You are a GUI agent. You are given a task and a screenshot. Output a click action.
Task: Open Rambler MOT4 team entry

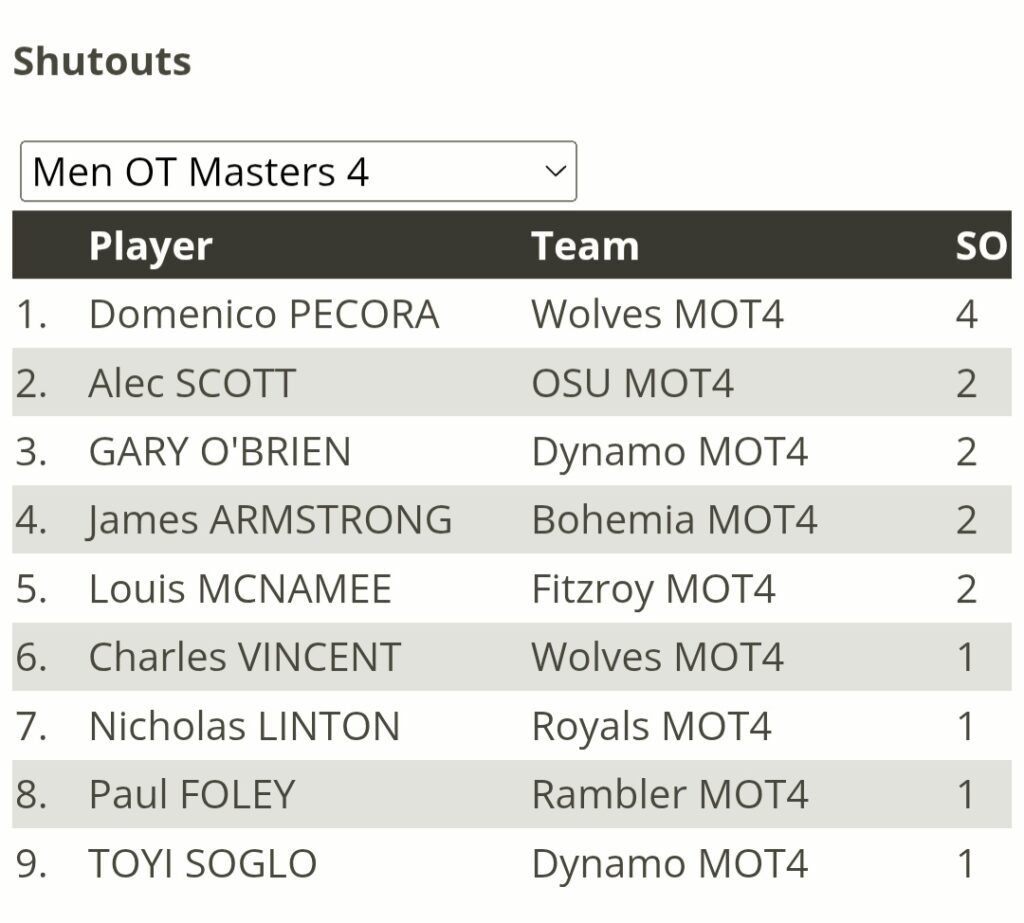pyautogui.click(x=670, y=794)
